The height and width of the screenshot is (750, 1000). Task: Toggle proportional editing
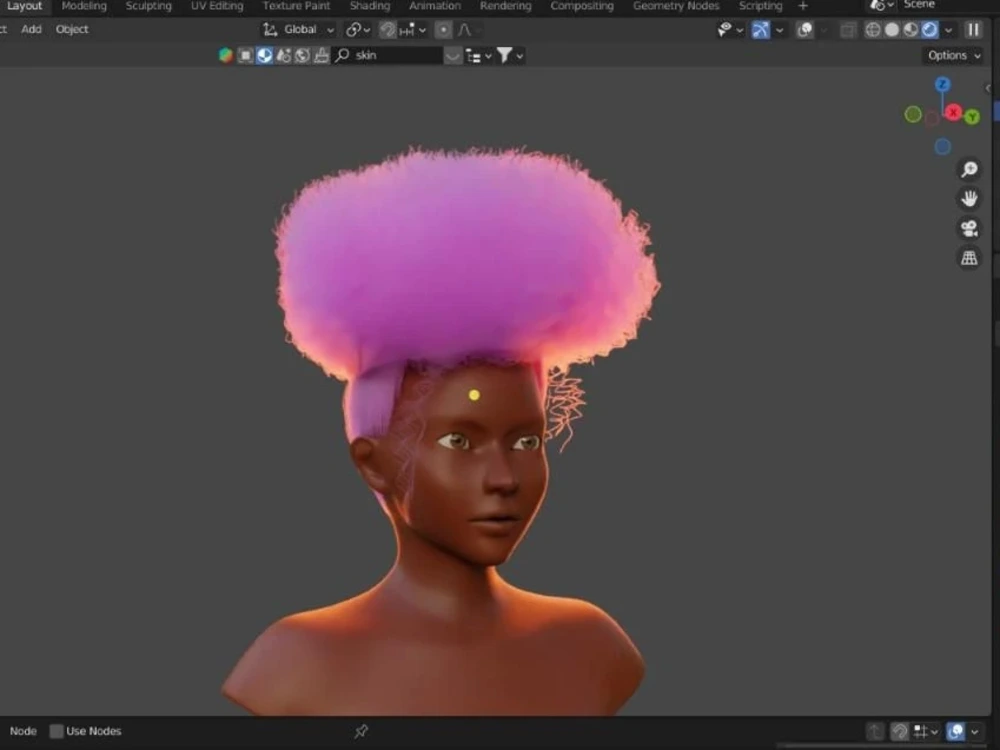tap(443, 29)
